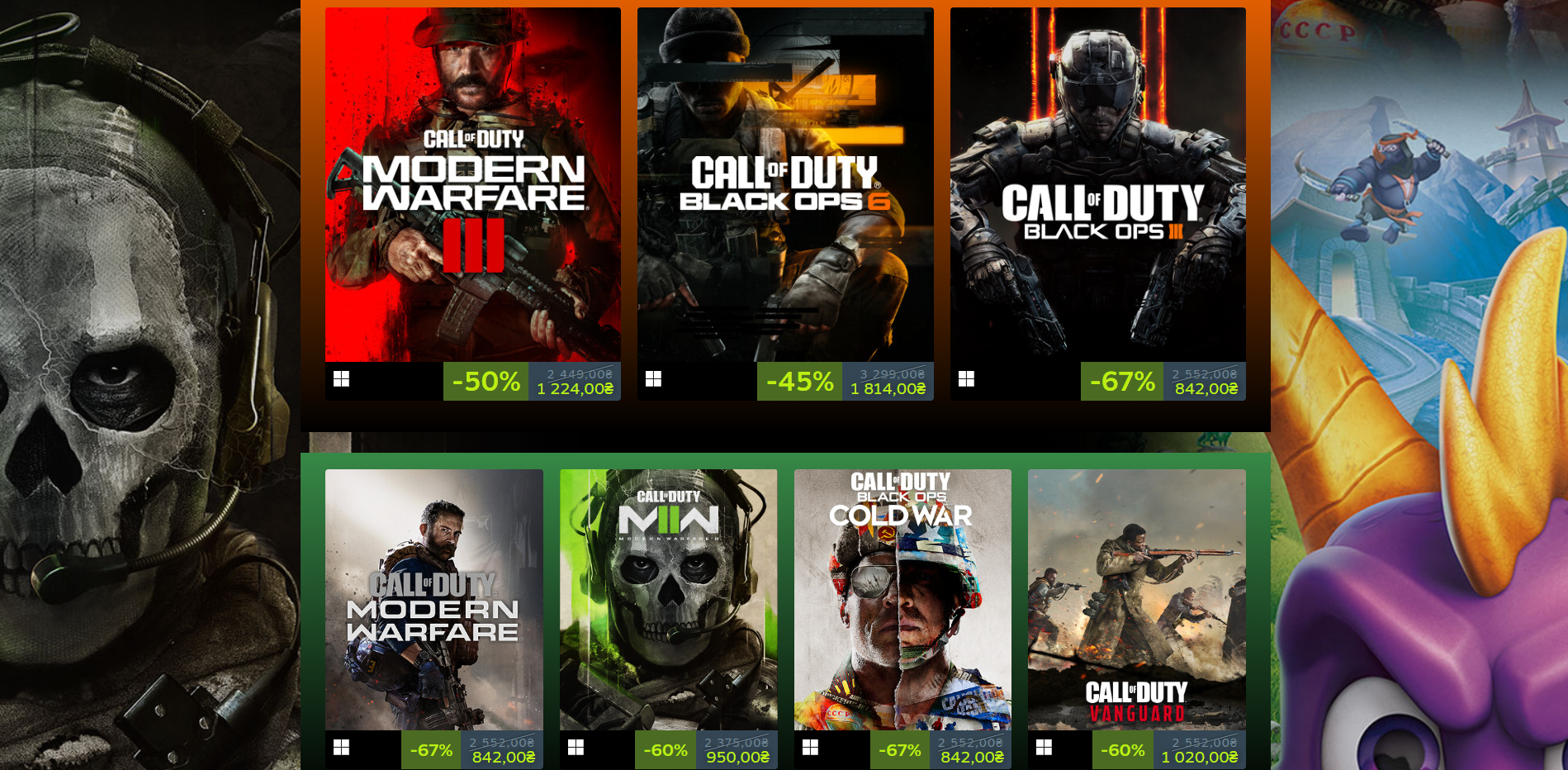Click Windows icon under Modern Warfare III

pyautogui.click(x=341, y=379)
